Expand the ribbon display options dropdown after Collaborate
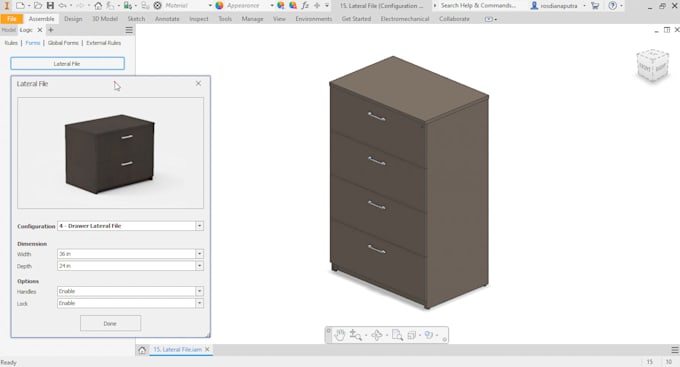This screenshot has height=367, width=680. click(x=490, y=19)
